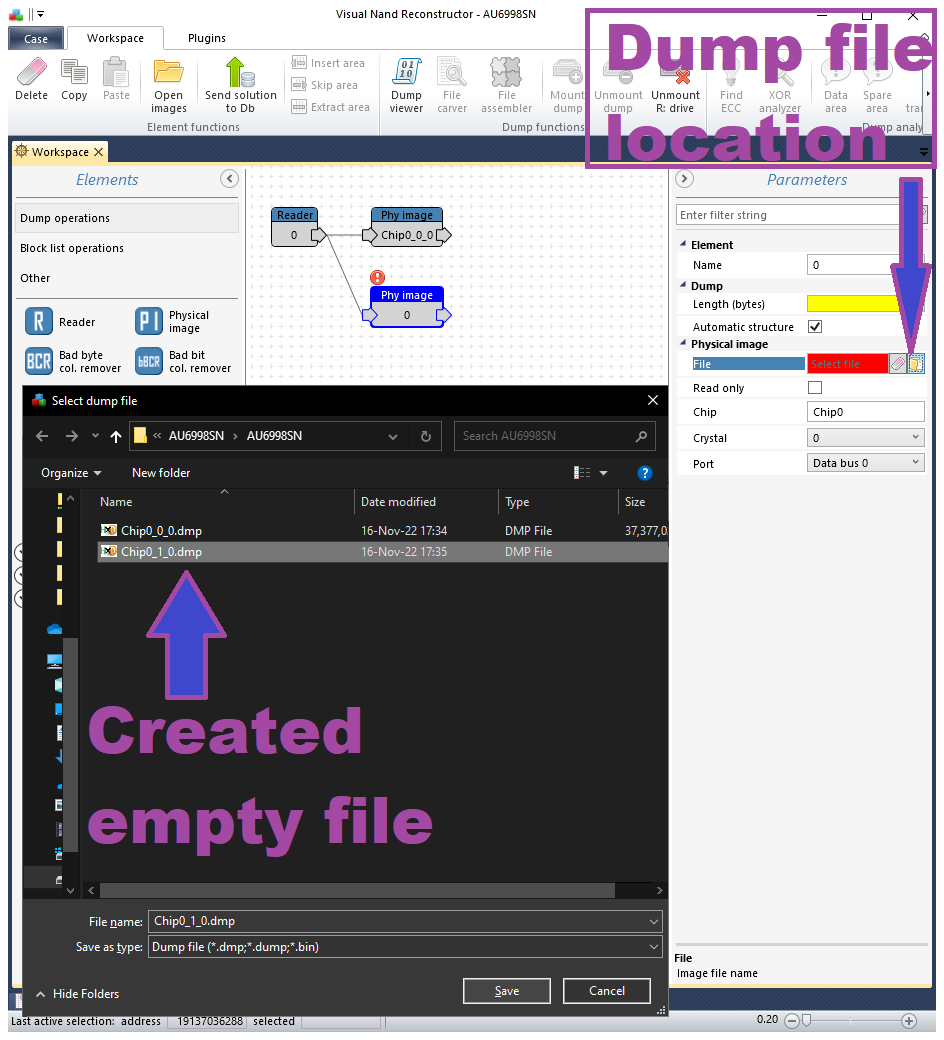The image size is (944, 1040).
Task: Click Extract area command
Action: click(x=331, y=107)
